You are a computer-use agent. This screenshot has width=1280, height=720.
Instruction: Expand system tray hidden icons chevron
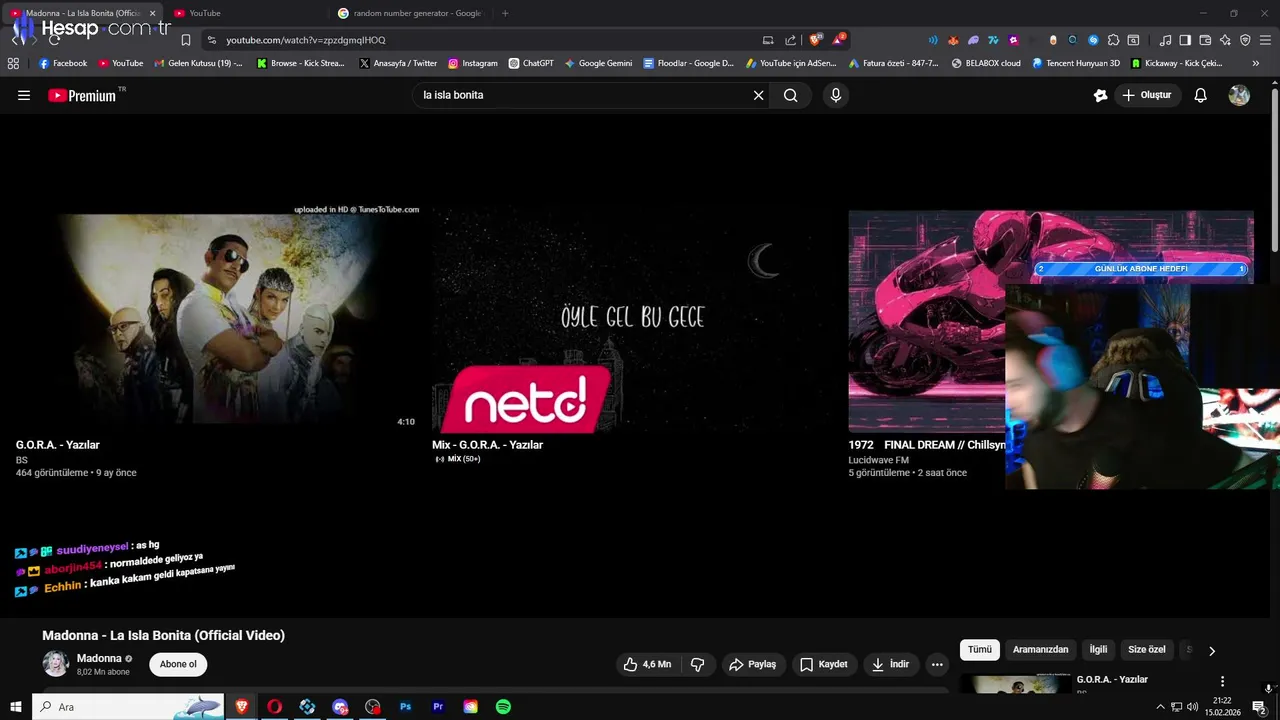(x=1160, y=707)
